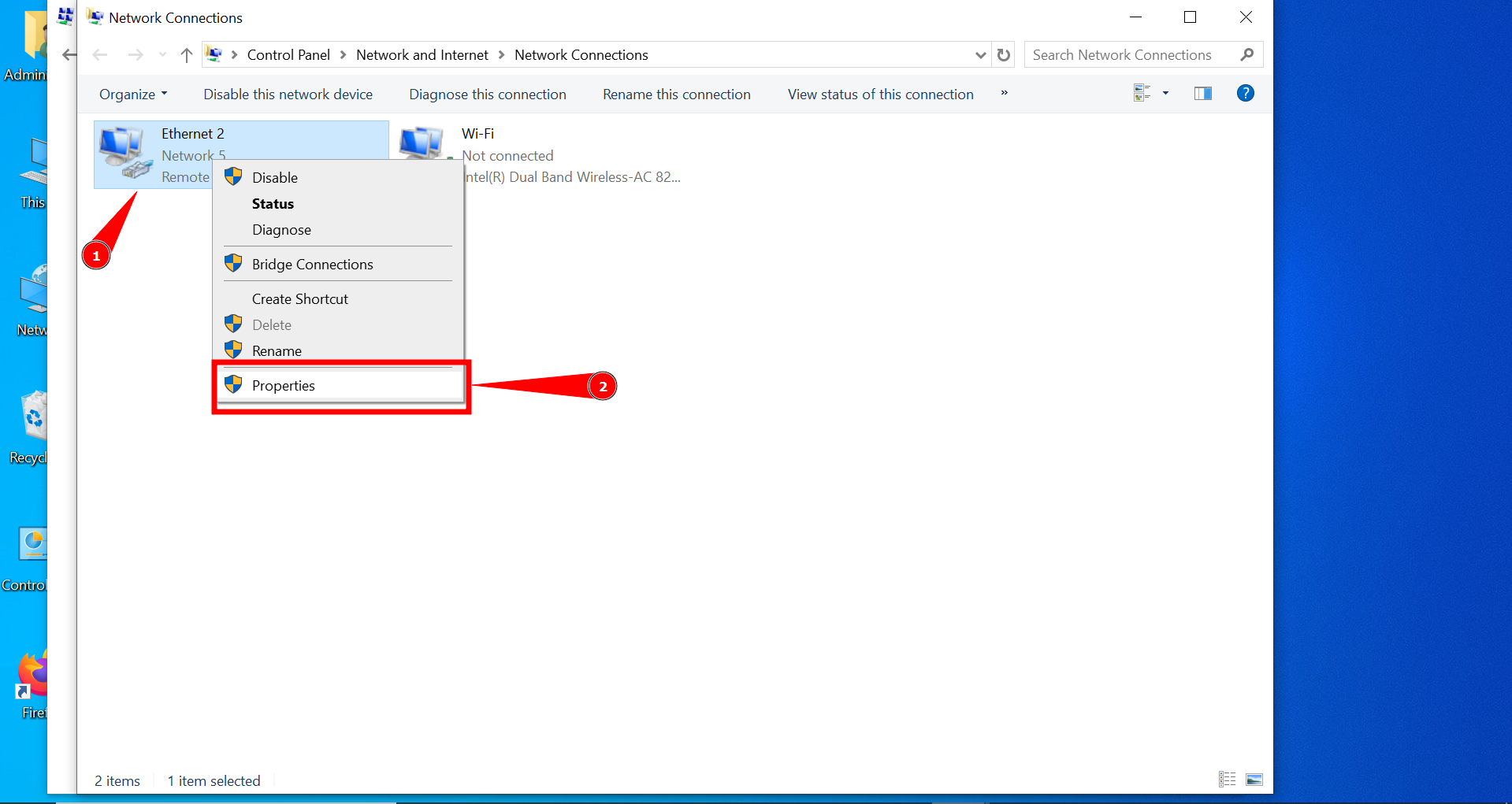Maximize the Network Connections window
The height and width of the screenshot is (804, 1512).
[1190, 17]
